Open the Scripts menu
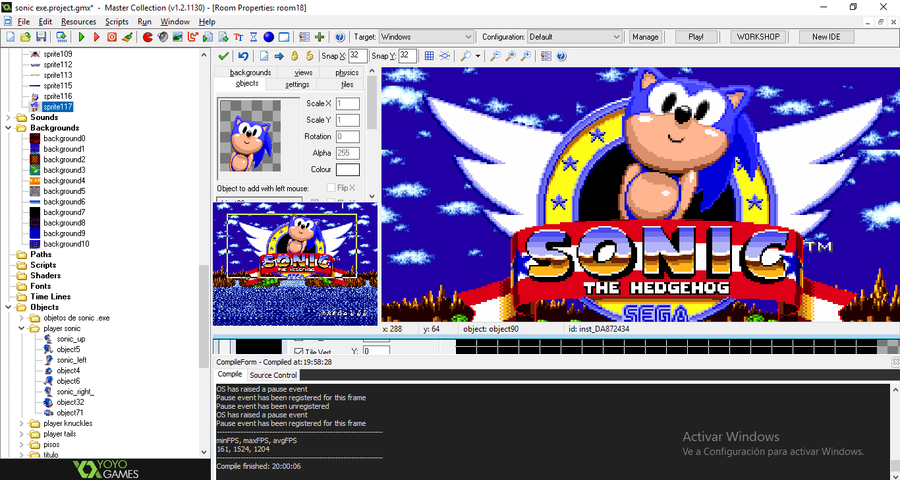Screen dimensions: 900x480 click(117, 22)
